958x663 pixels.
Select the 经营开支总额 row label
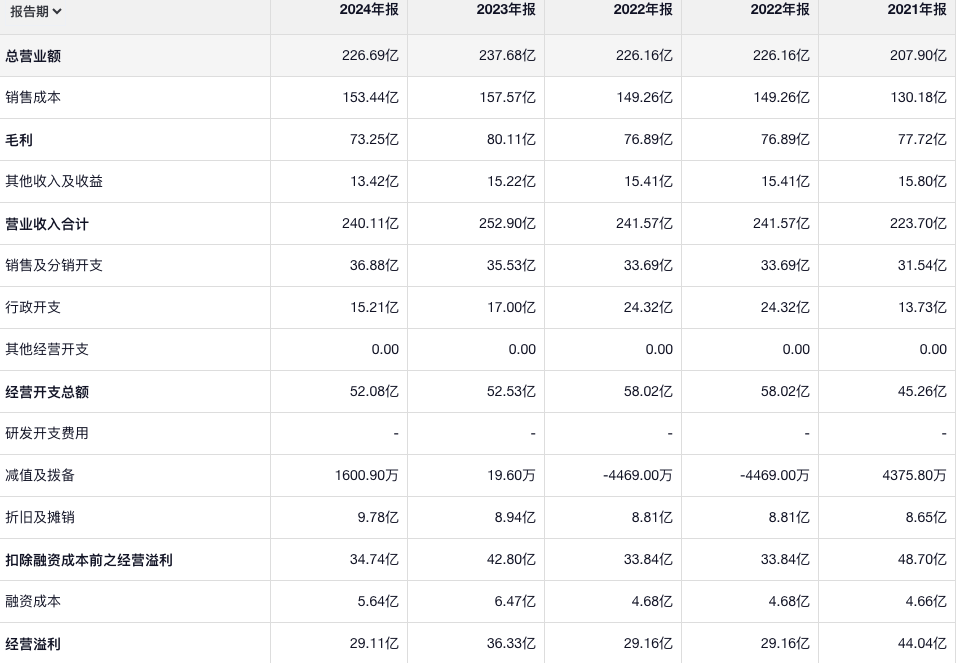click(47, 392)
